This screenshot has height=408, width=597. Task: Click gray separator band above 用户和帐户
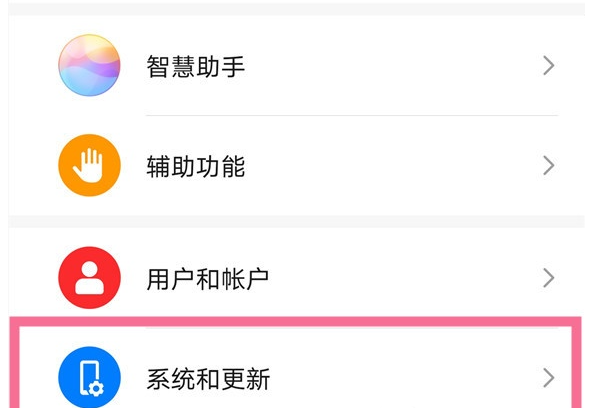[296, 222]
